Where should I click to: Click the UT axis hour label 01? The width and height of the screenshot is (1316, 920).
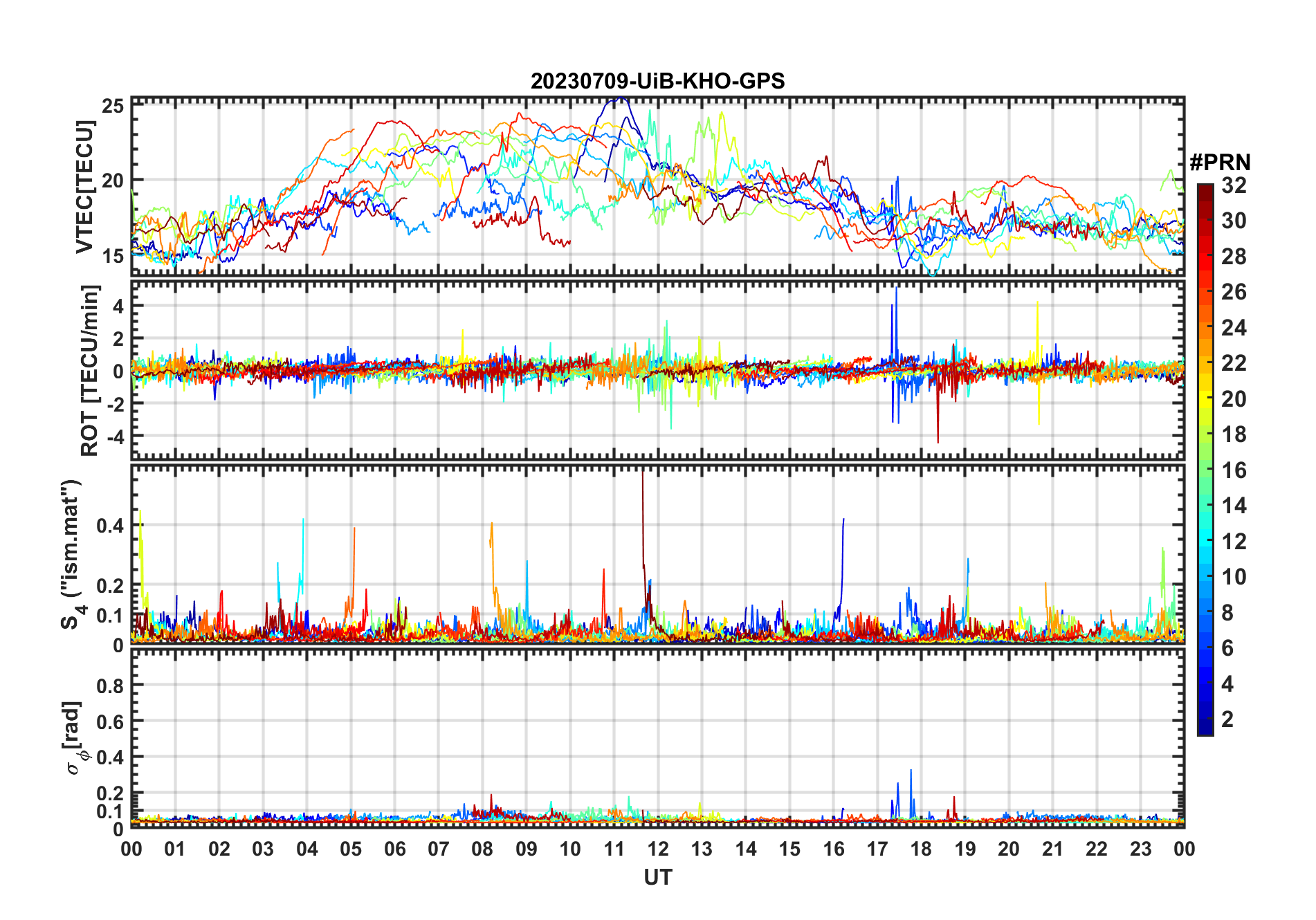tap(175, 849)
